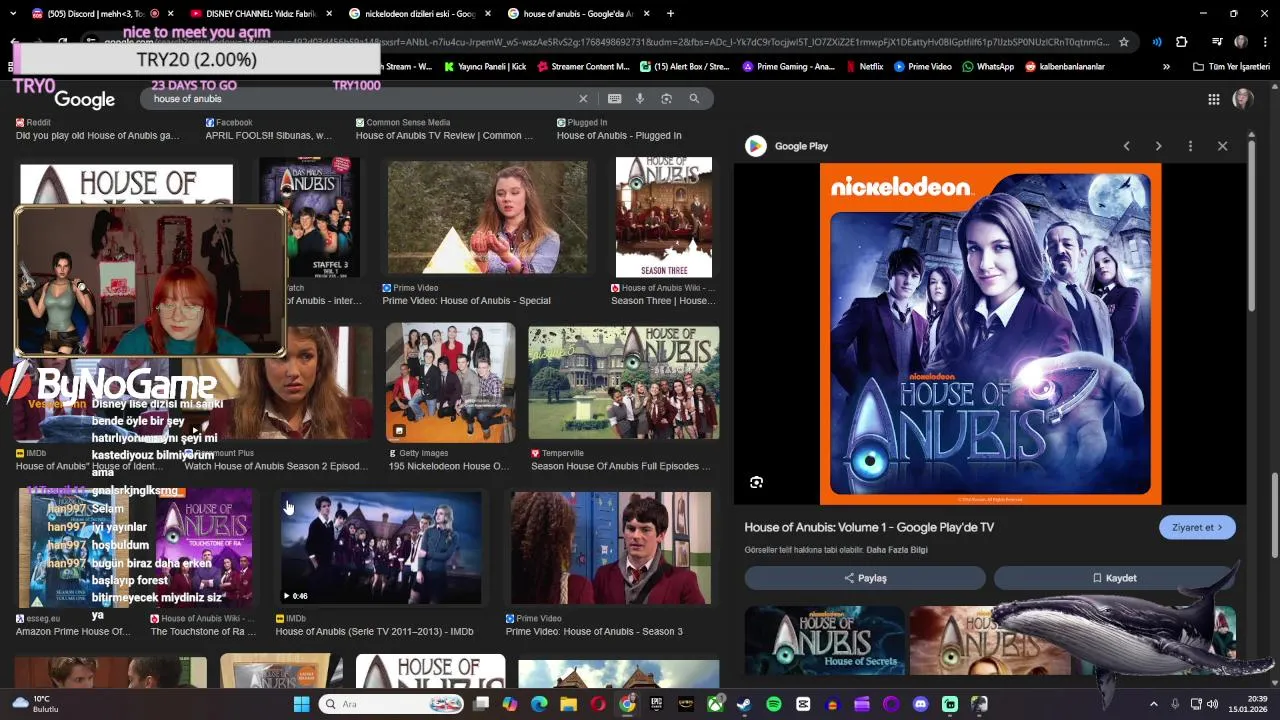The height and width of the screenshot is (720, 1280).
Task: Open the WhatsApp bookmark
Action: (988, 67)
